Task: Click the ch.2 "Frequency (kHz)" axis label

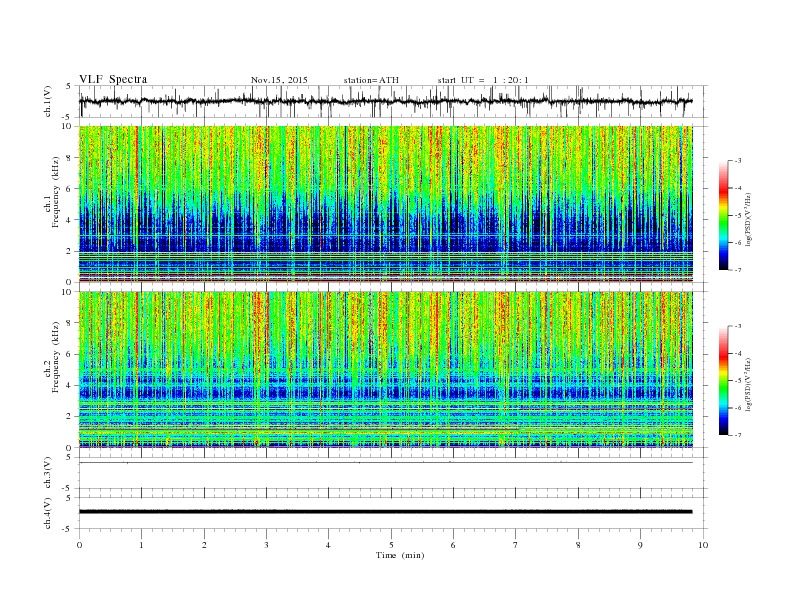Action: pos(56,356)
